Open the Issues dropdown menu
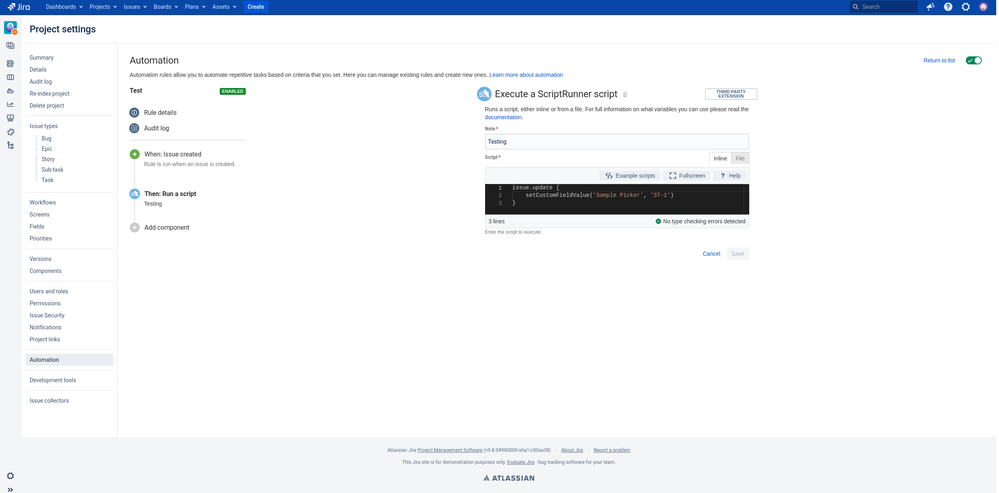The width and height of the screenshot is (999, 493). coord(134,7)
